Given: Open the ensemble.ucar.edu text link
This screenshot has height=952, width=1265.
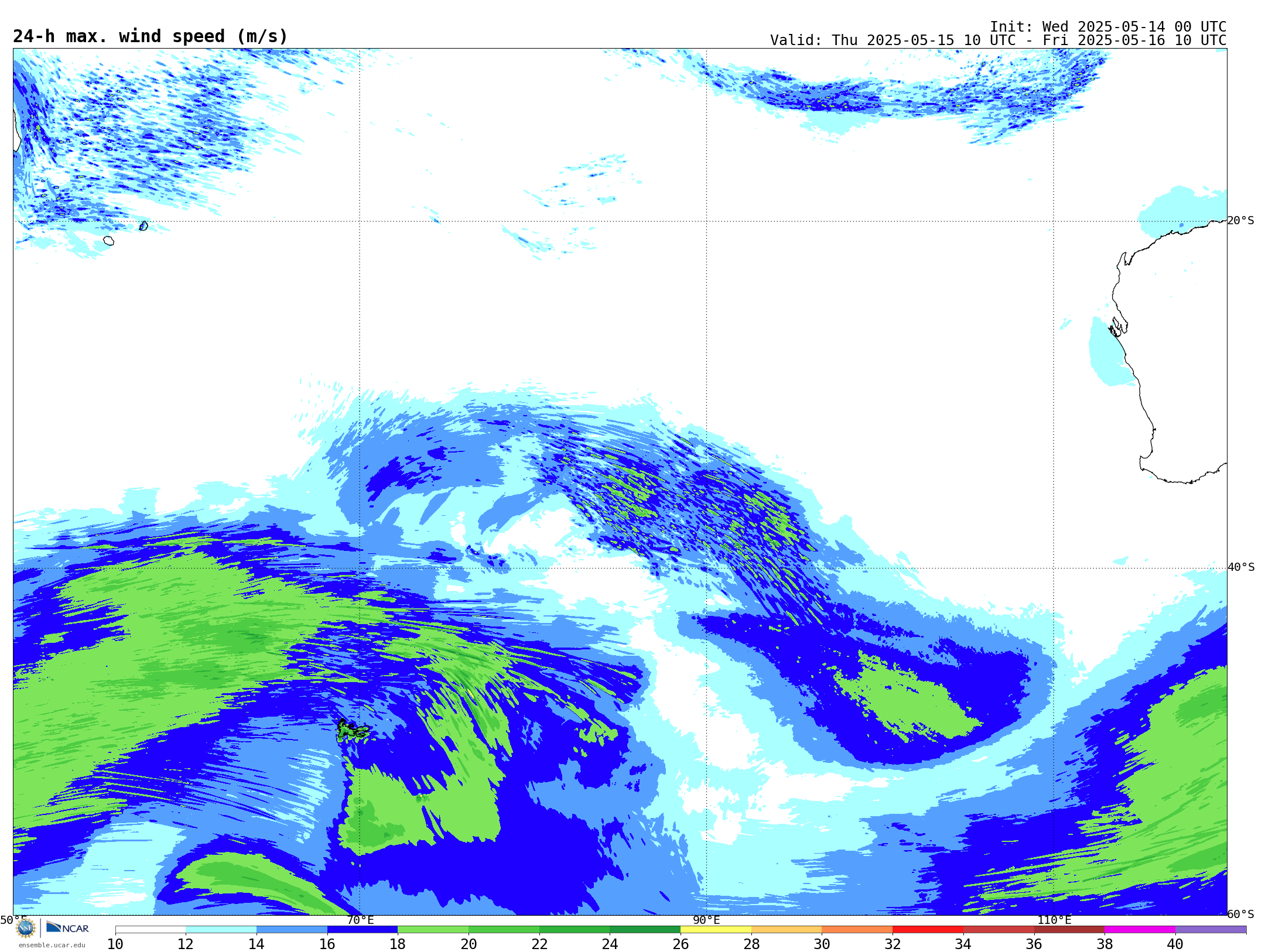Looking at the screenshot, I should click(52, 945).
